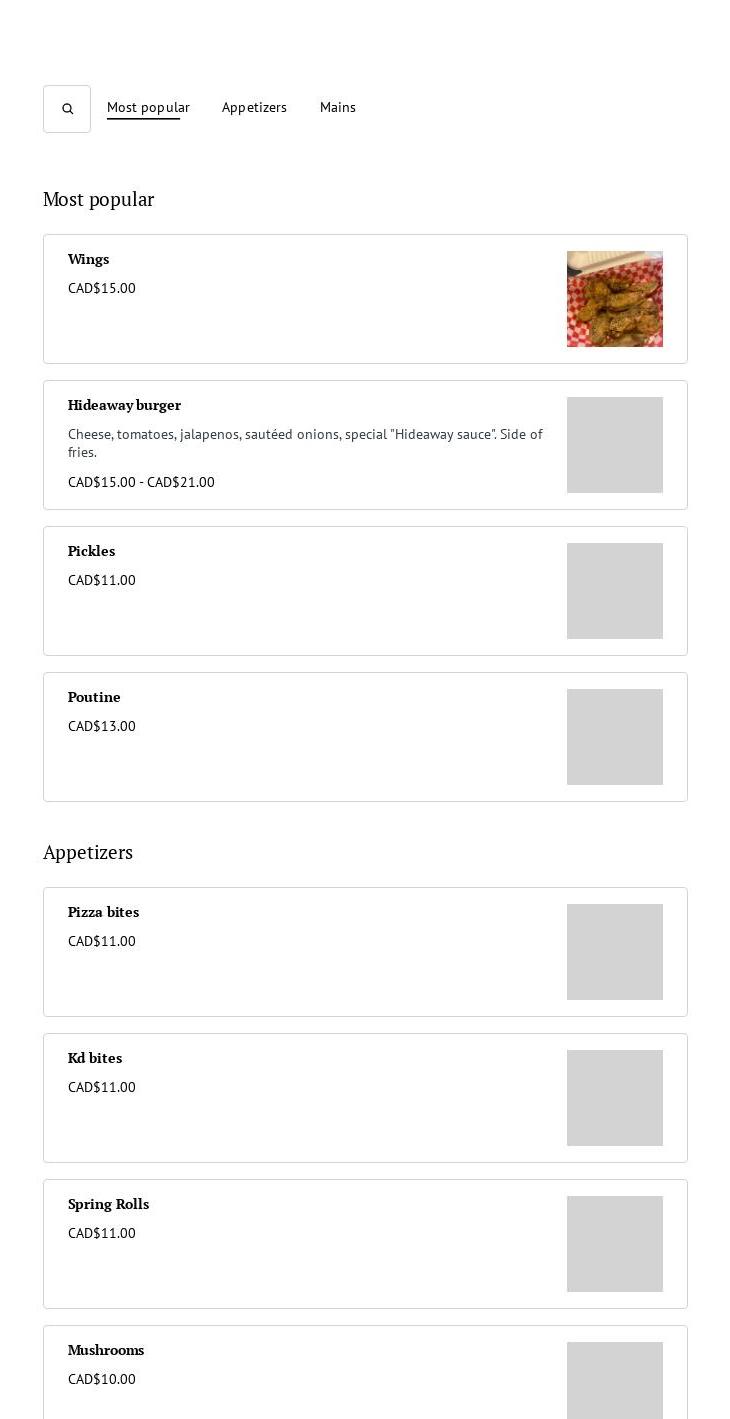Click the Hideaway burger image placeholder
730x1419 pixels.
(x=614, y=445)
